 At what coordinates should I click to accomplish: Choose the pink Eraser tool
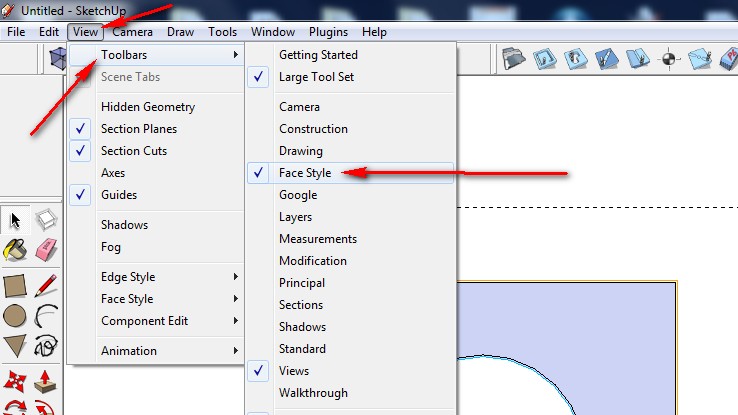tap(46, 250)
